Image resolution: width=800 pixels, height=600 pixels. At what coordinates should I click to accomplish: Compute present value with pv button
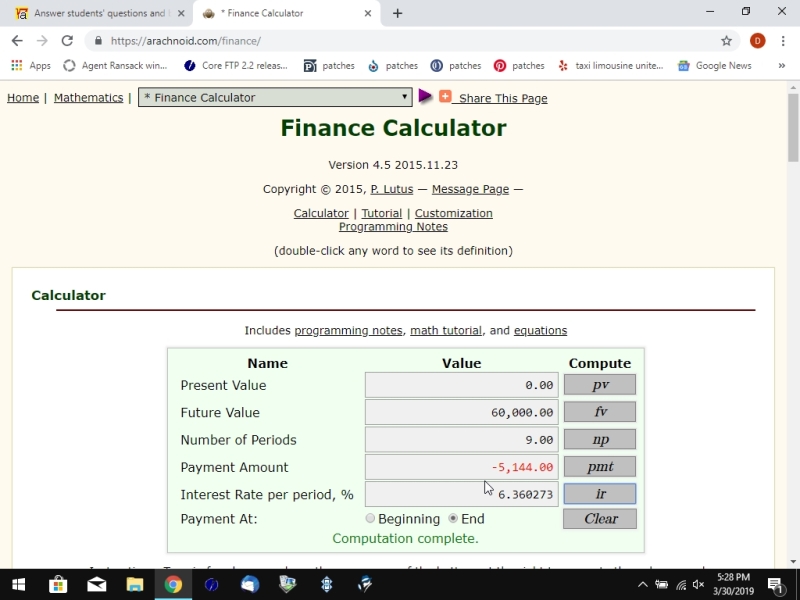tap(599, 385)
